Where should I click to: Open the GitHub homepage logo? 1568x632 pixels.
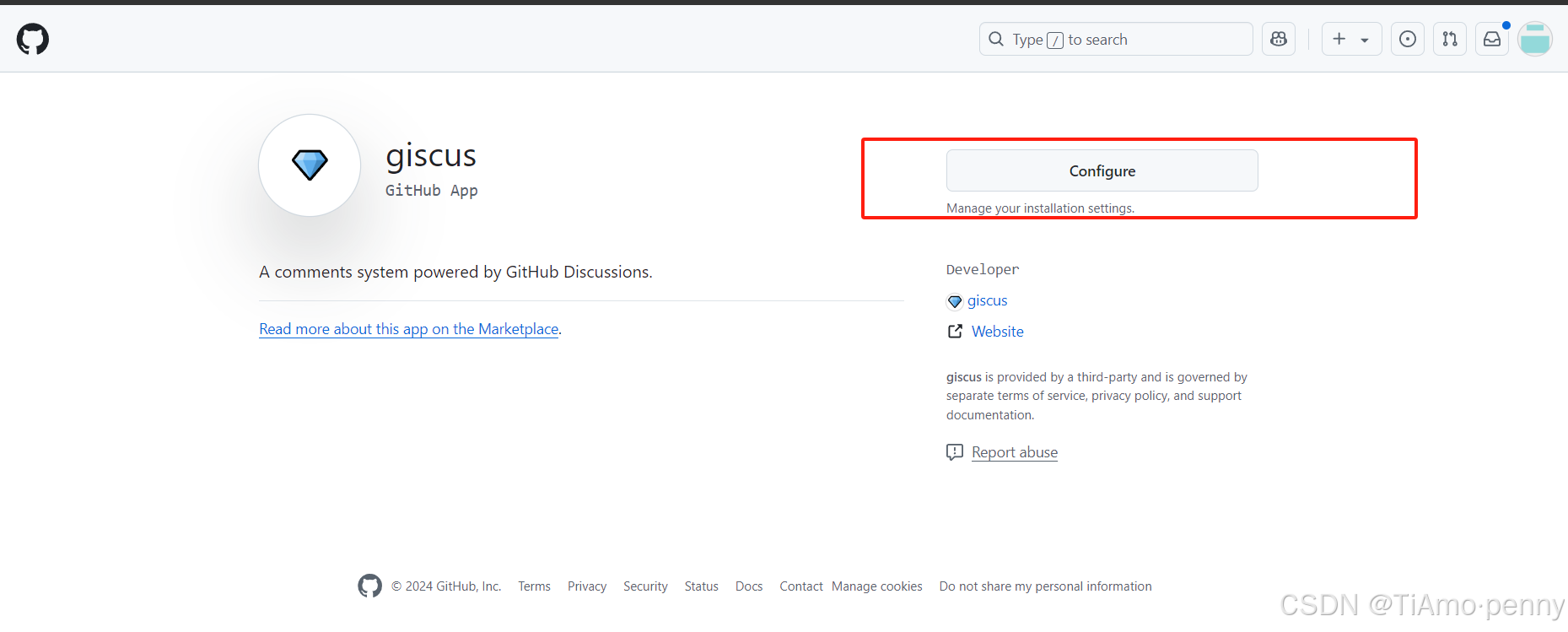[33, 39]
